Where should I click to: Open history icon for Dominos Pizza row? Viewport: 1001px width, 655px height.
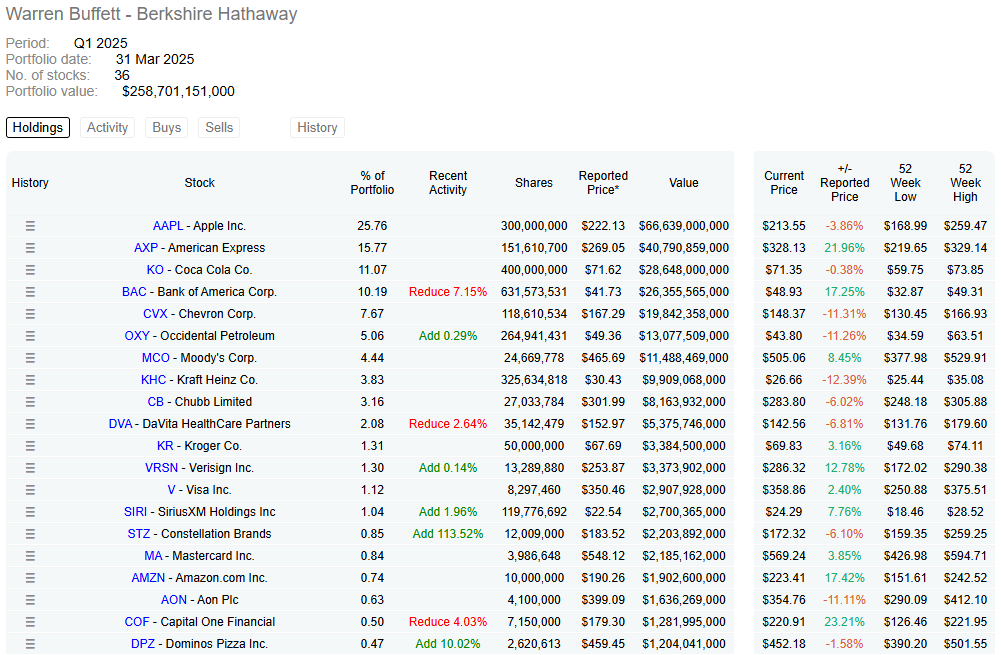30,644
